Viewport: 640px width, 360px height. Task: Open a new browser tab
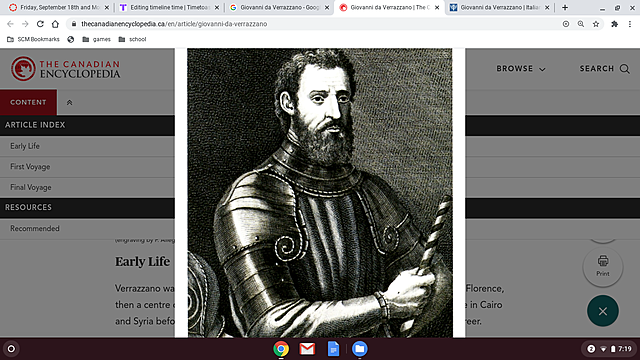tap(565, 7)
